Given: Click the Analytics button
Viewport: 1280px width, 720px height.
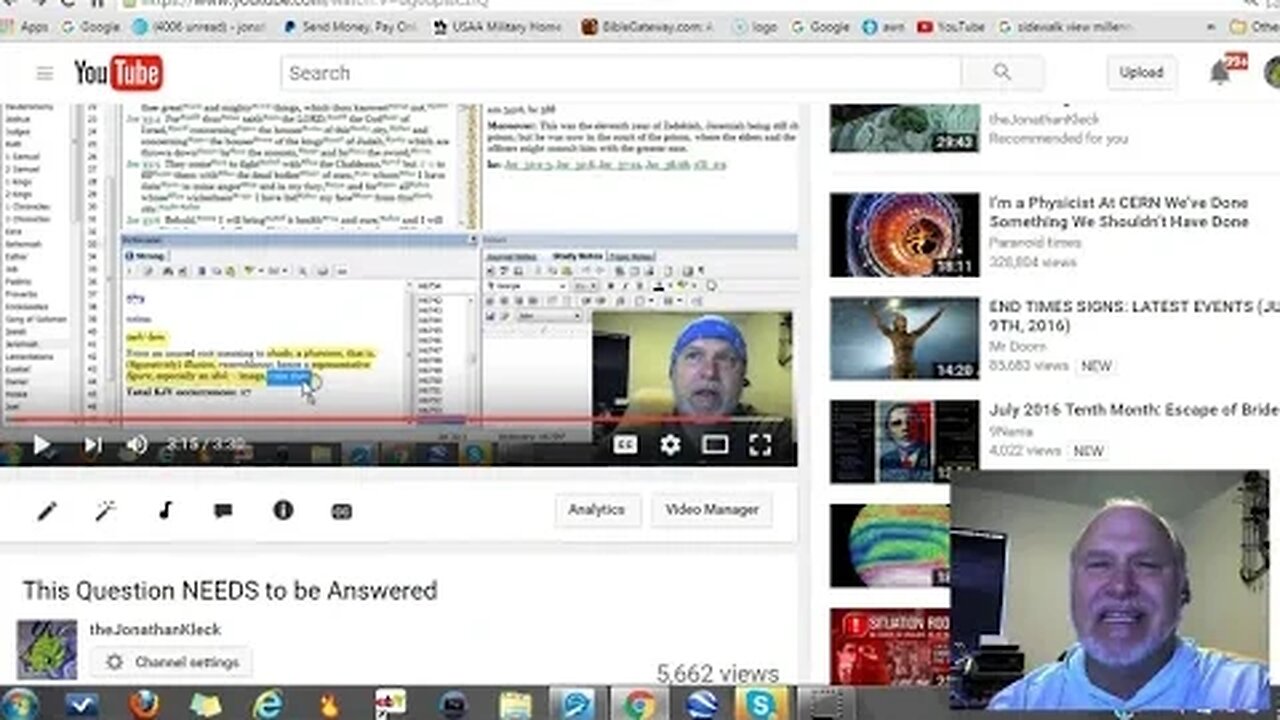Looking at the screenshot, I should (597, 510).
